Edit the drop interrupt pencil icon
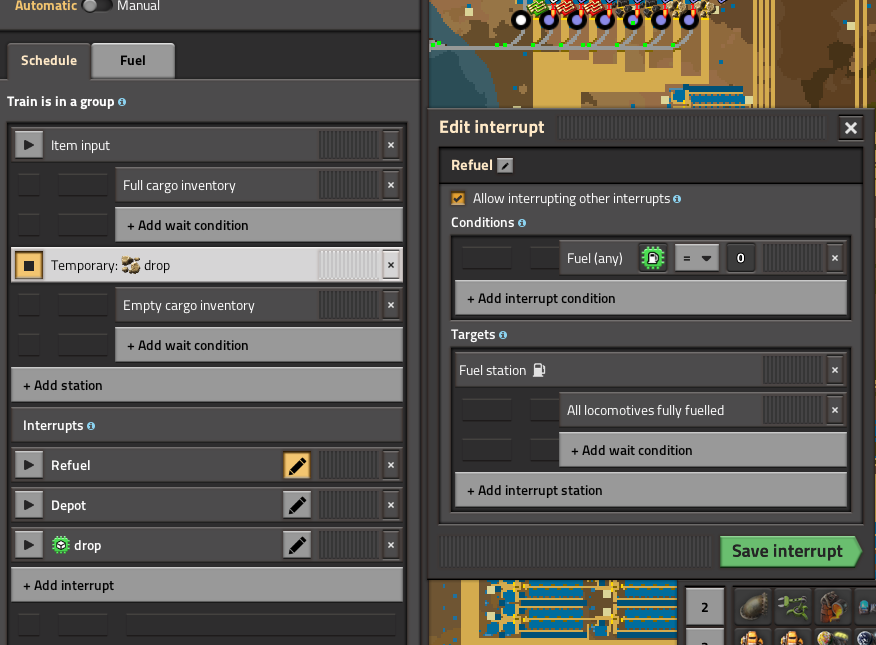The width and height of the screenshot is (876, 645). (297, 545)
